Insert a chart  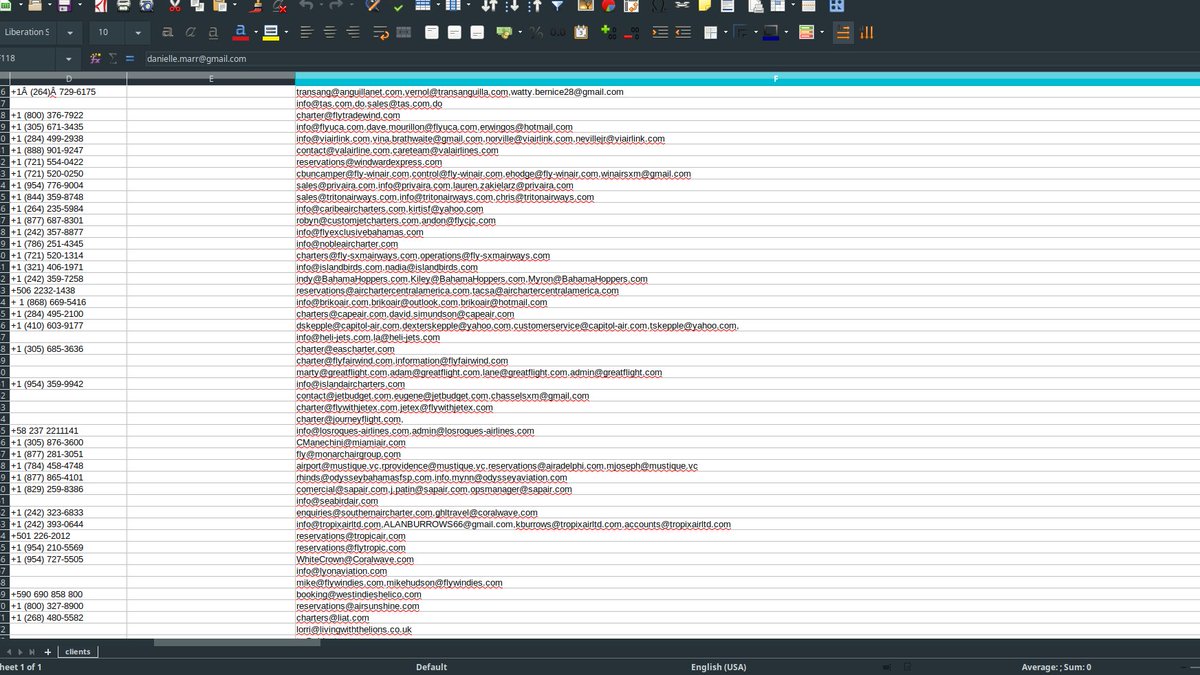tap(608, 6)
